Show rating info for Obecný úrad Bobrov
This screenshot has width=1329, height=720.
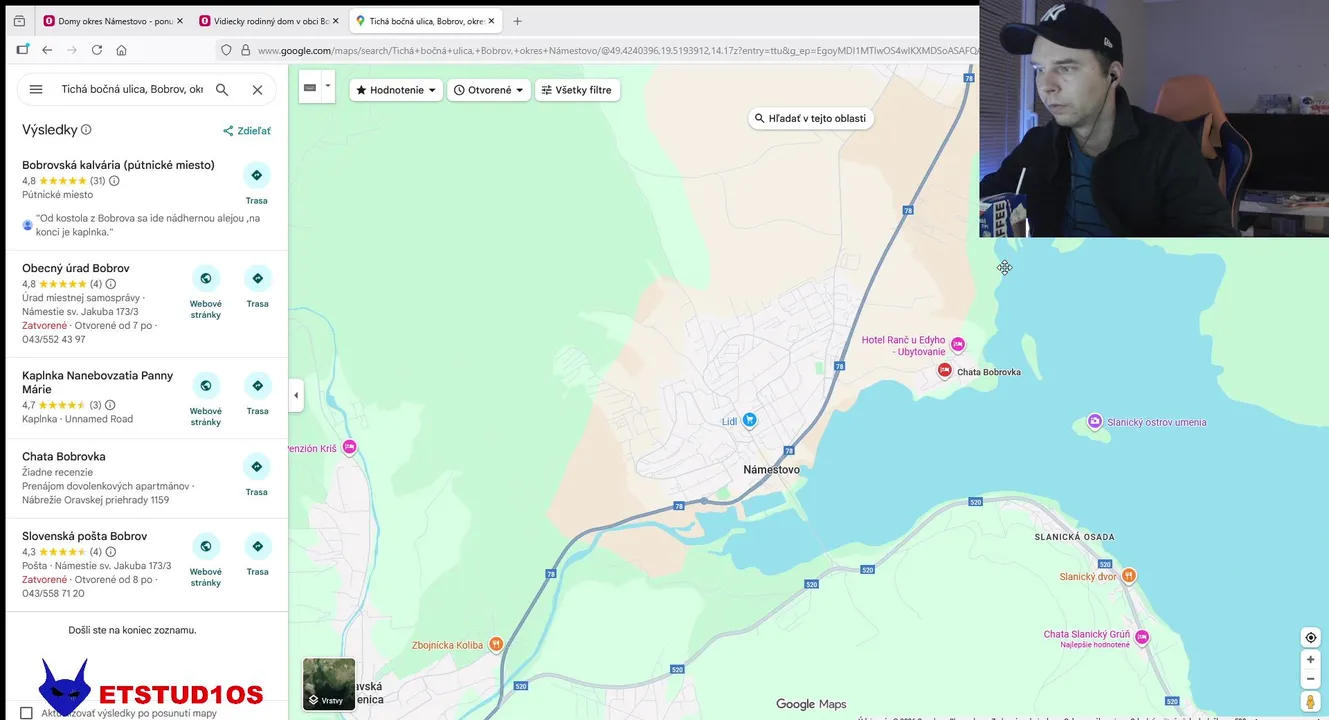tap(111, 284)
